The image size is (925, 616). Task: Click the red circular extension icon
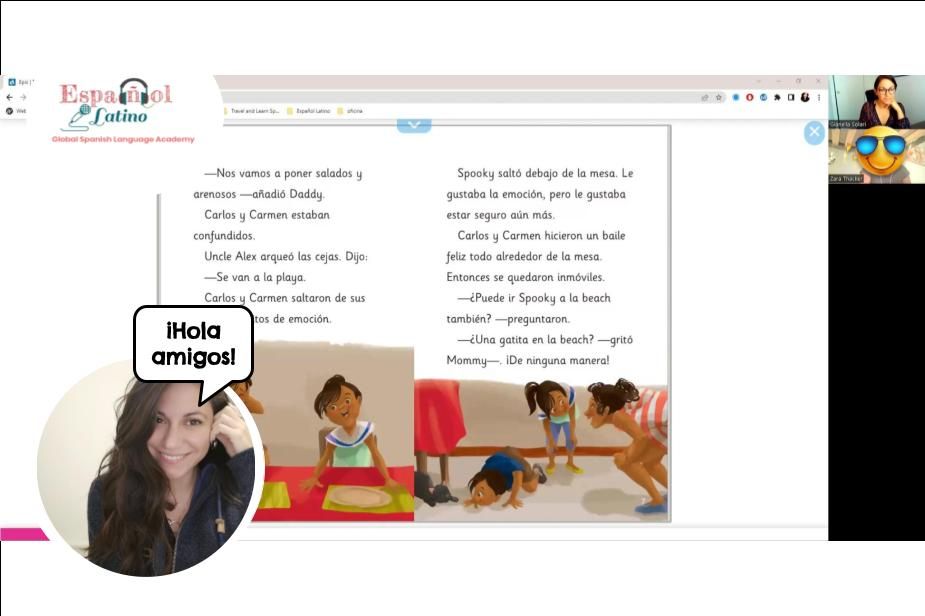coord(750,97)
